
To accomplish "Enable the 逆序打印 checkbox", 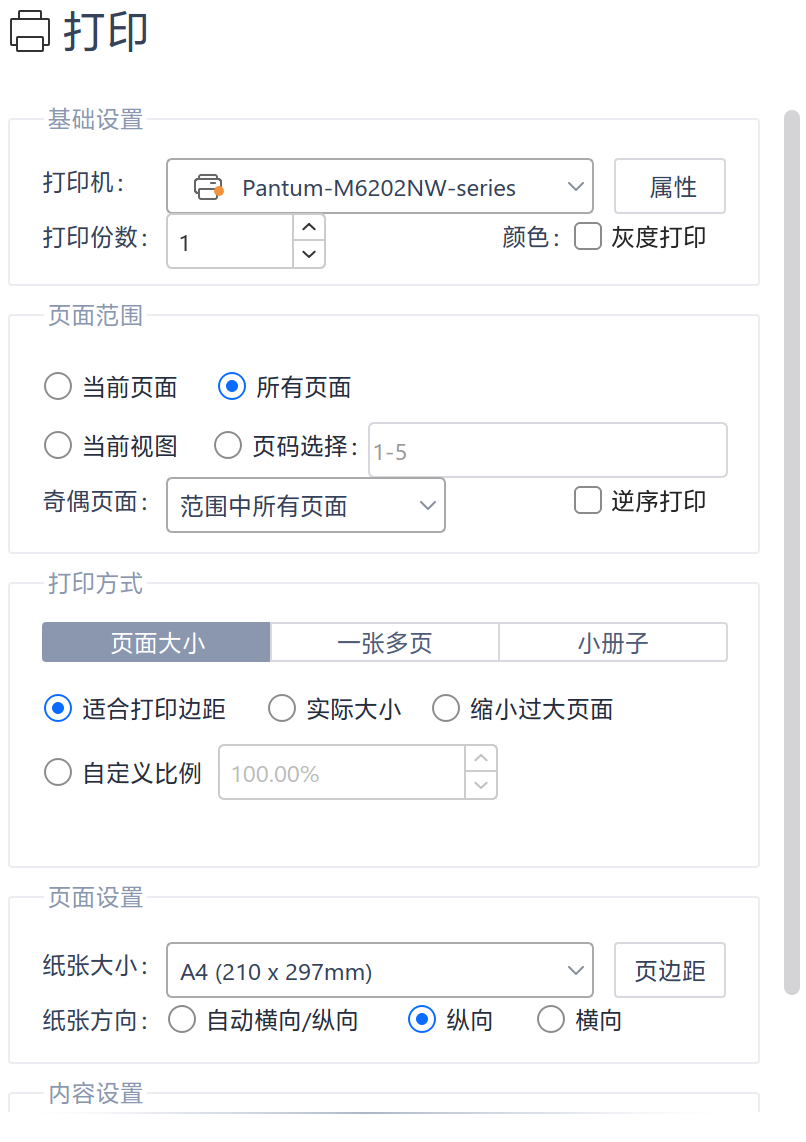I will point(588,500).
